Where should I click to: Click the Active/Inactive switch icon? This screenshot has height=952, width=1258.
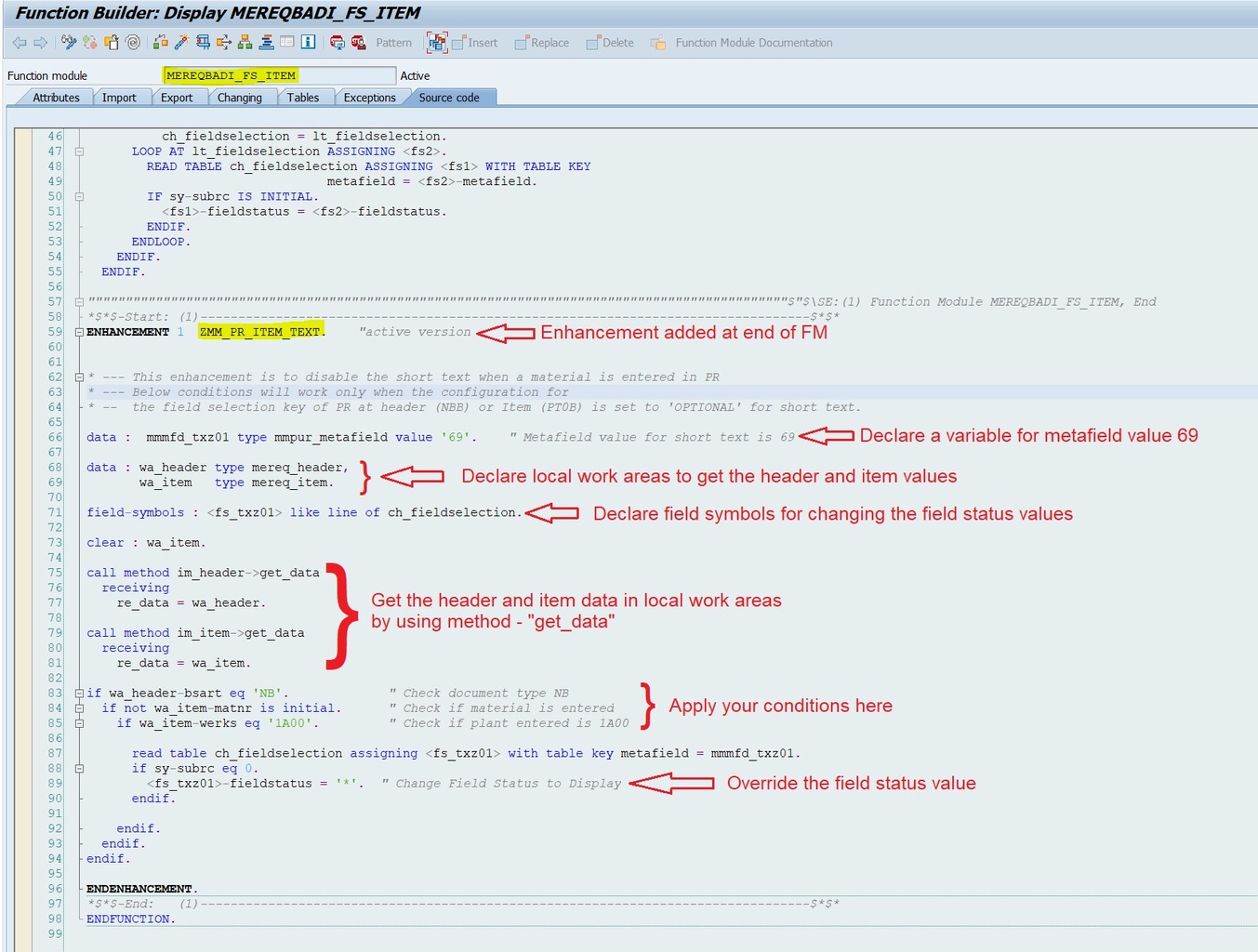click(x=90, y=43)
